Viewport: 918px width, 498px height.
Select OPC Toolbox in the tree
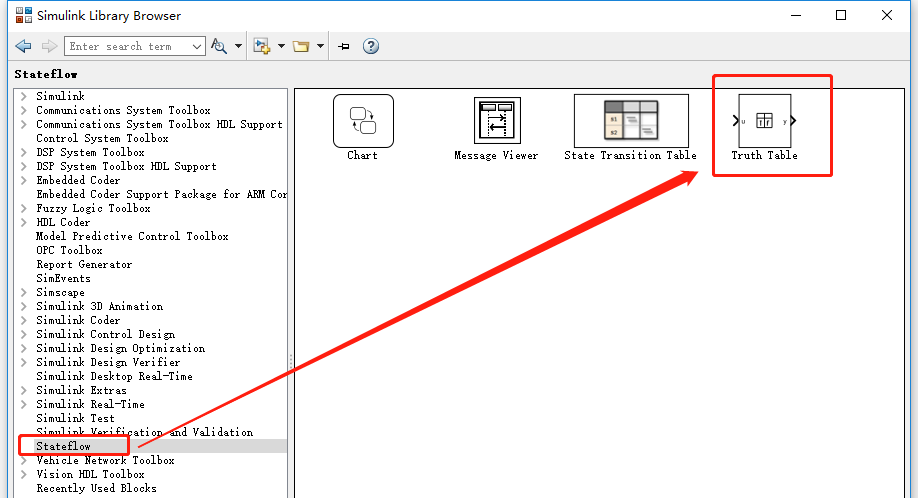(x=69, y=250)
